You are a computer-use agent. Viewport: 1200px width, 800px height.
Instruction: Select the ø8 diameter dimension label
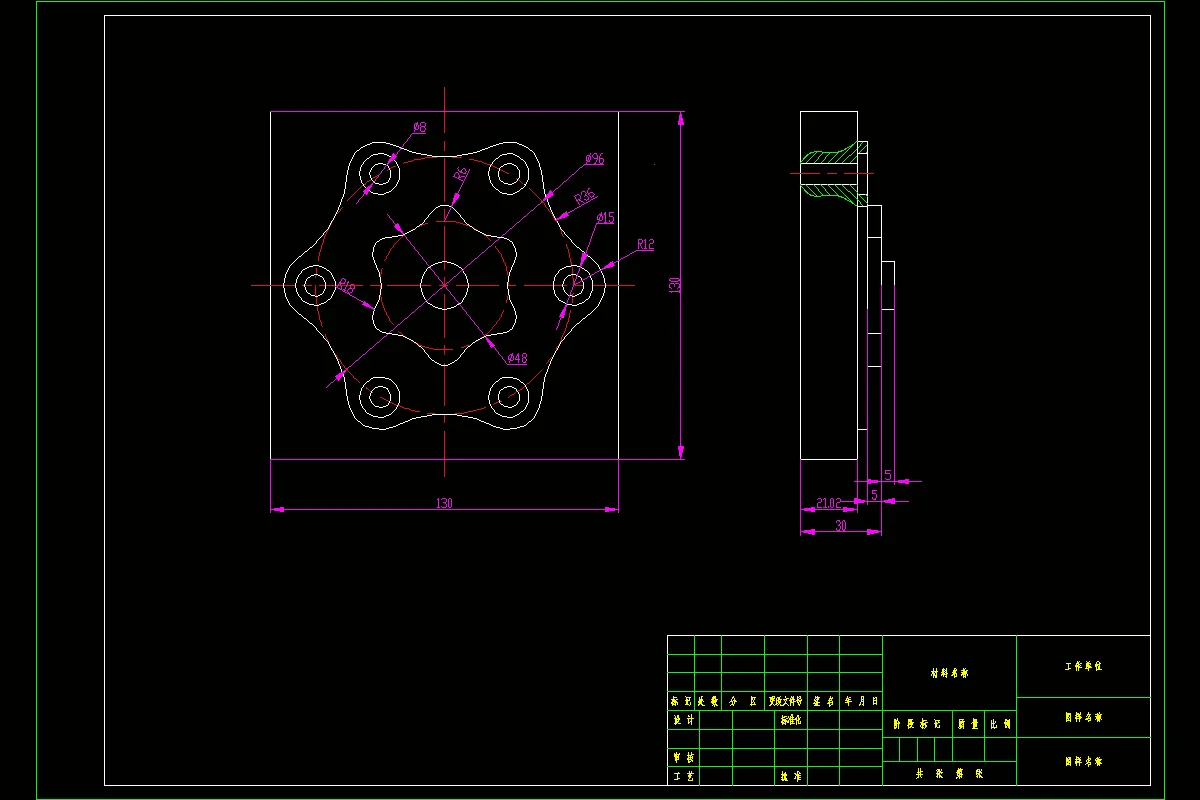coord(420,127)
